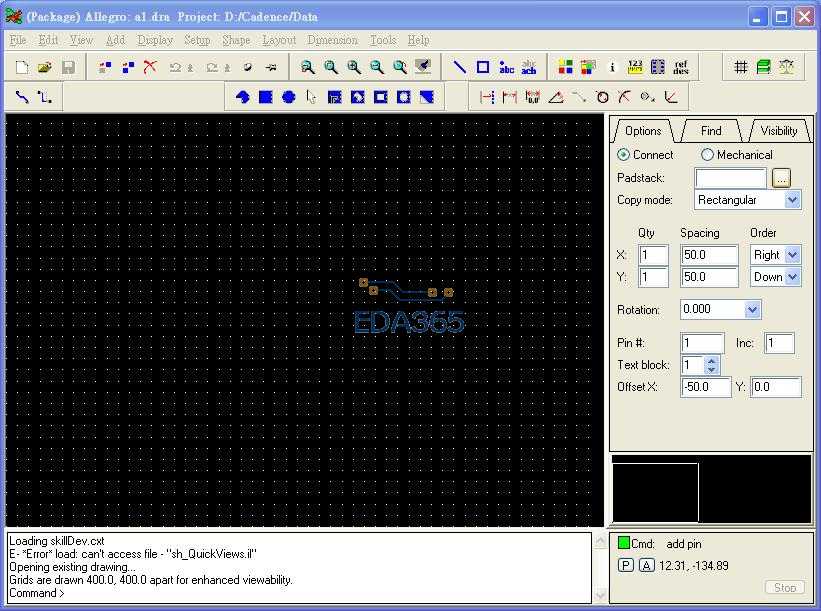Screen dimensions: 821x611
Task: Open the X Order Right dropdown
Action: pyautogui.click(x=793, y=255)
